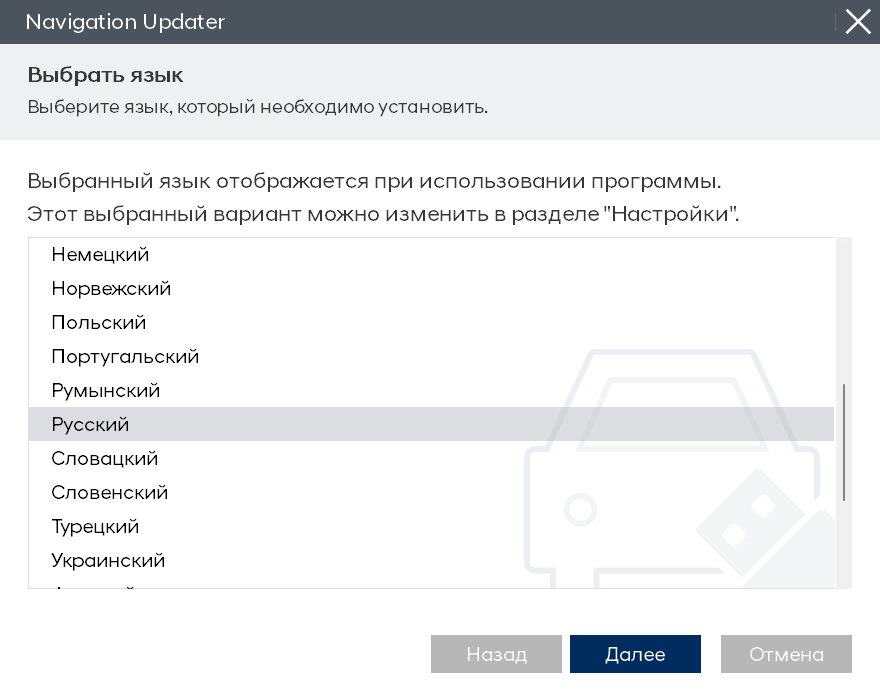880x694 pixels.
Task: Click the Выбрать язык heading
Action: tap(105, 75)
